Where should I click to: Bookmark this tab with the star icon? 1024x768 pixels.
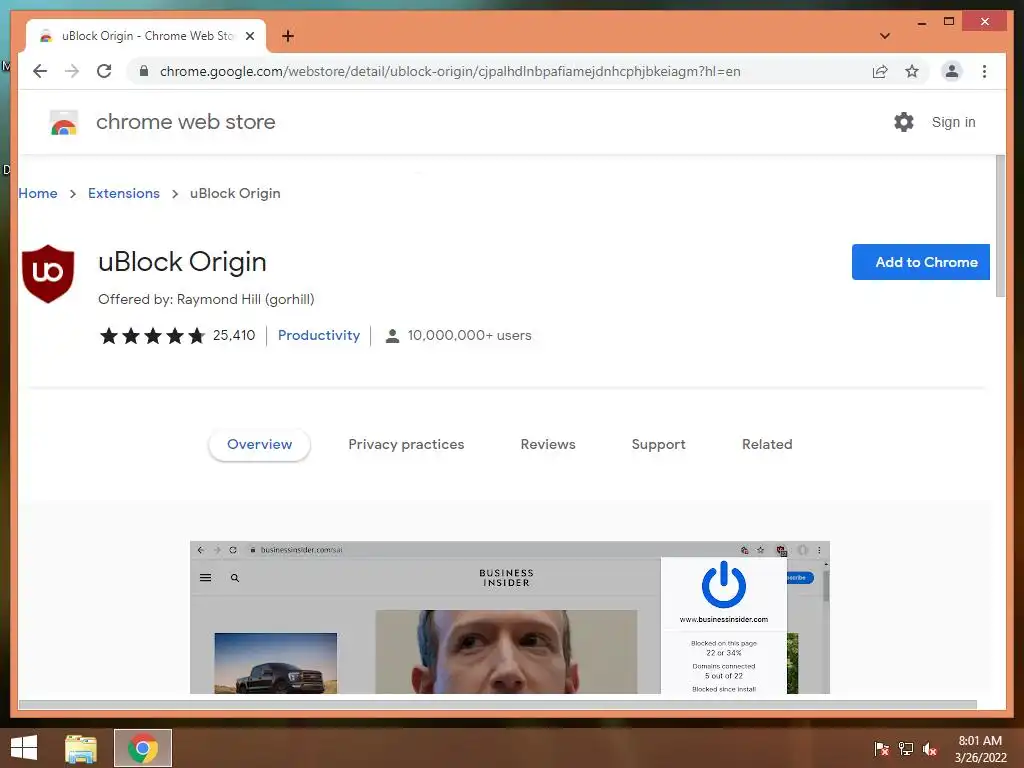pos(912,71)
